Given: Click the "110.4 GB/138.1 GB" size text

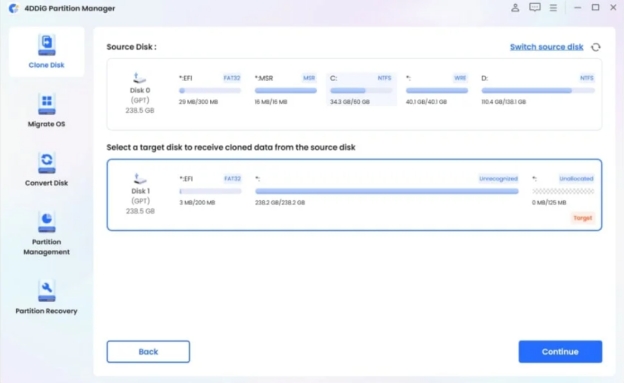Looking at the screenshot, I should (x=503, y=102).
